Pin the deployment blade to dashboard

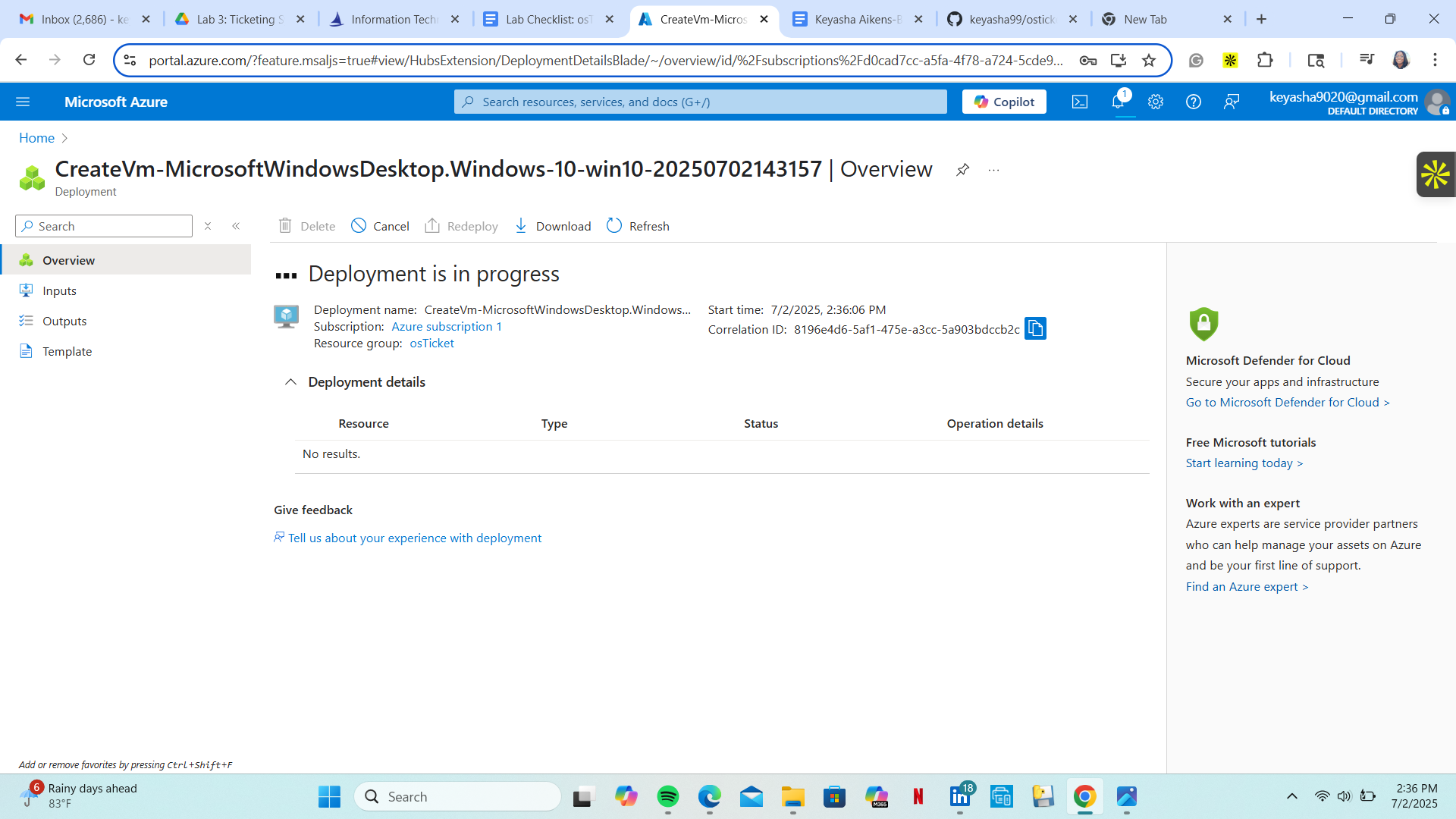962,170
